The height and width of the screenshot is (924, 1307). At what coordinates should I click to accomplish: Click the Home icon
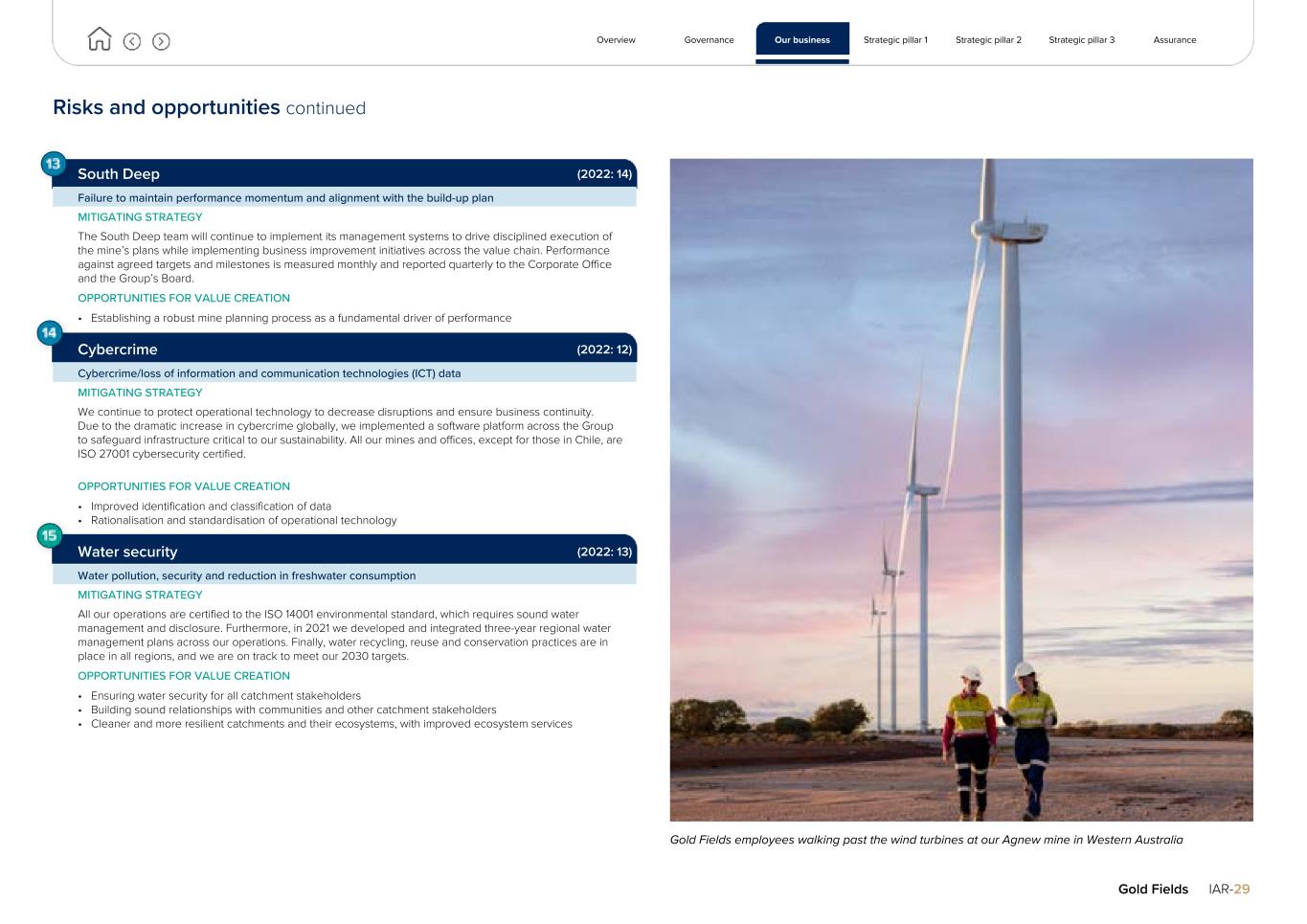[x=99, y=39]
